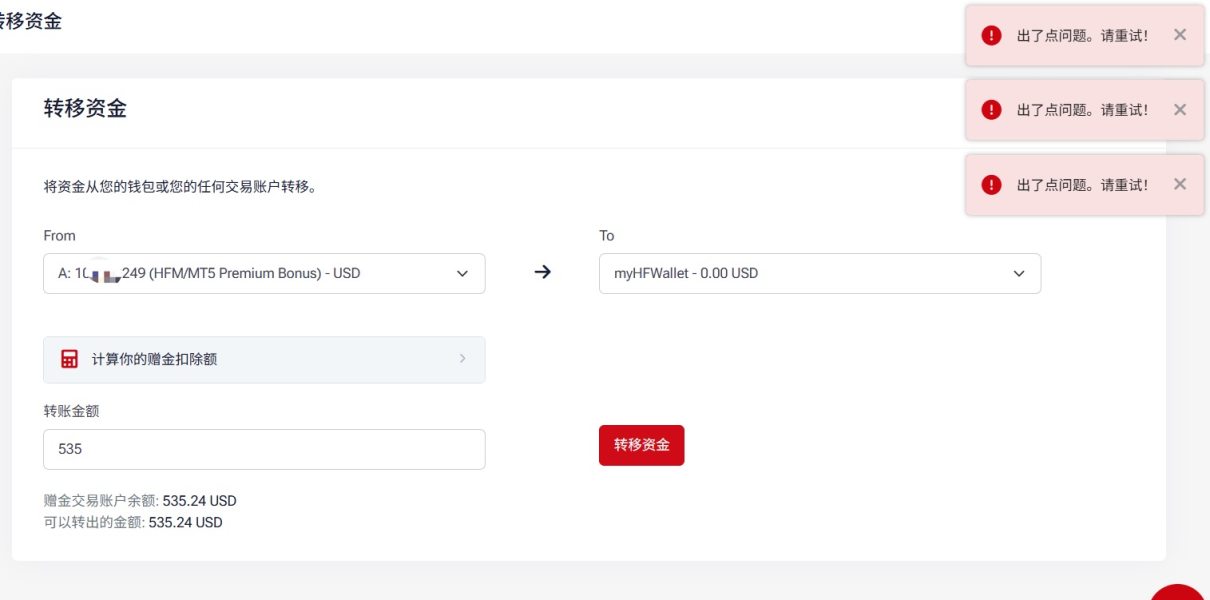Click the 转账金额 amount input field
Screen dimensions: 1210x600
click(x=264, y=450)
